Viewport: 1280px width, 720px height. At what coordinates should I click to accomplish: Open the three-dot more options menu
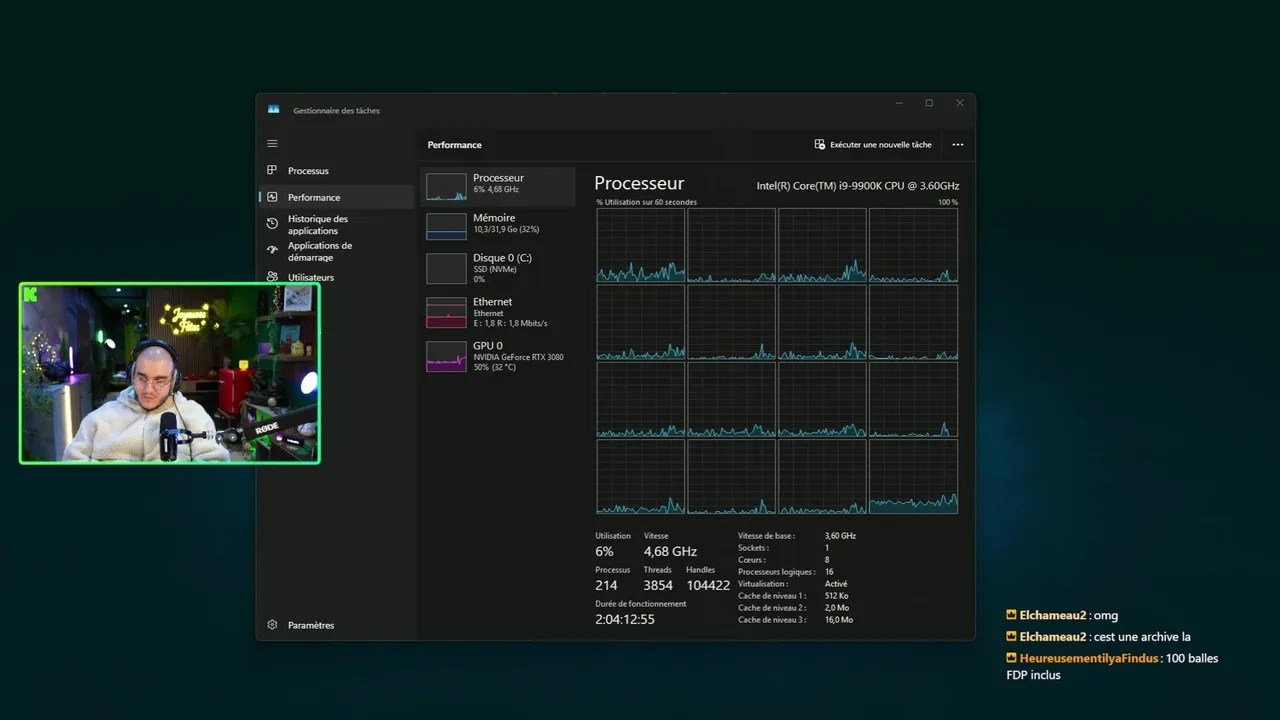point(958,144)
